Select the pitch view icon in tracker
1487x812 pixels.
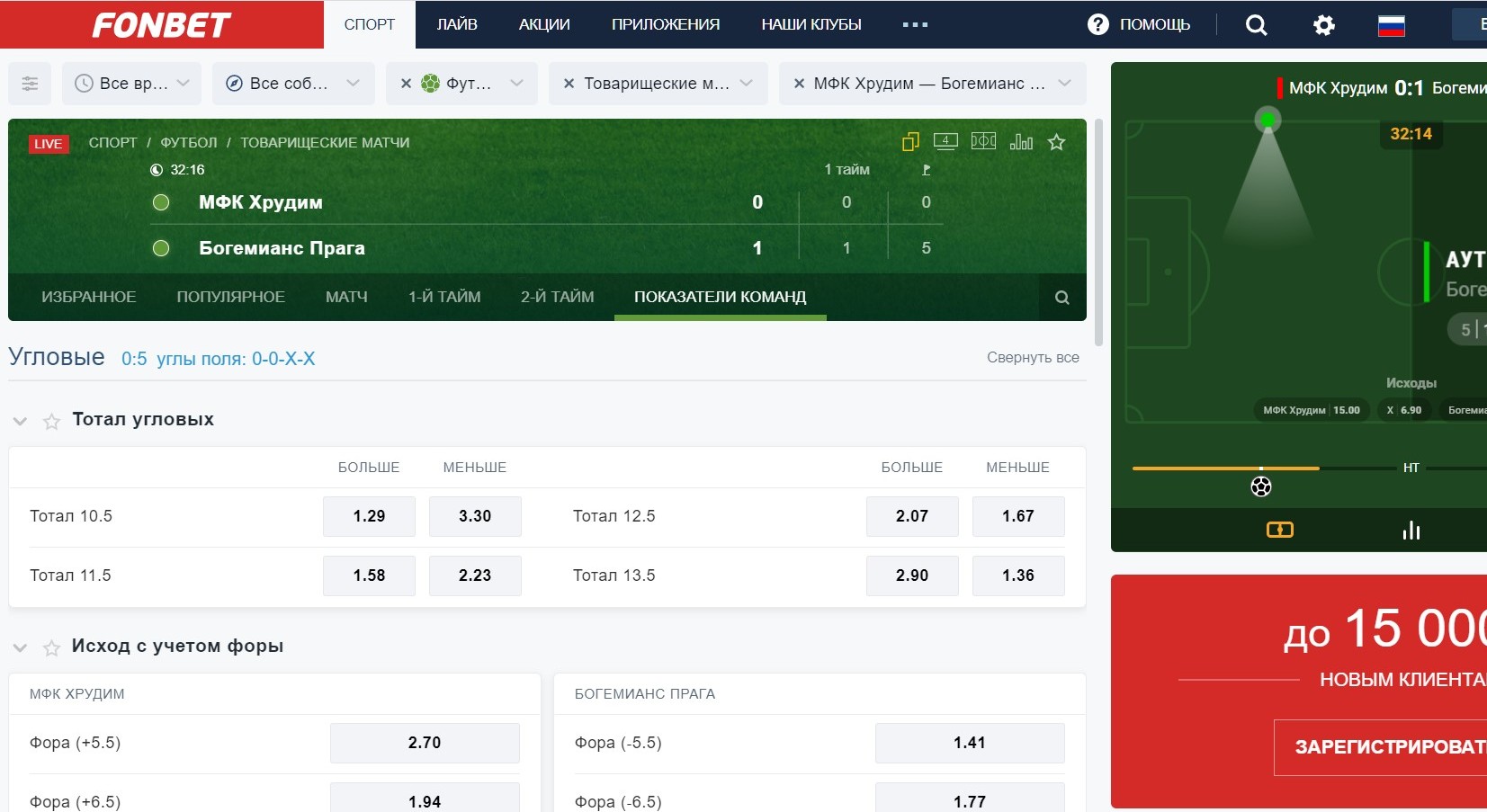point(1279,530)
